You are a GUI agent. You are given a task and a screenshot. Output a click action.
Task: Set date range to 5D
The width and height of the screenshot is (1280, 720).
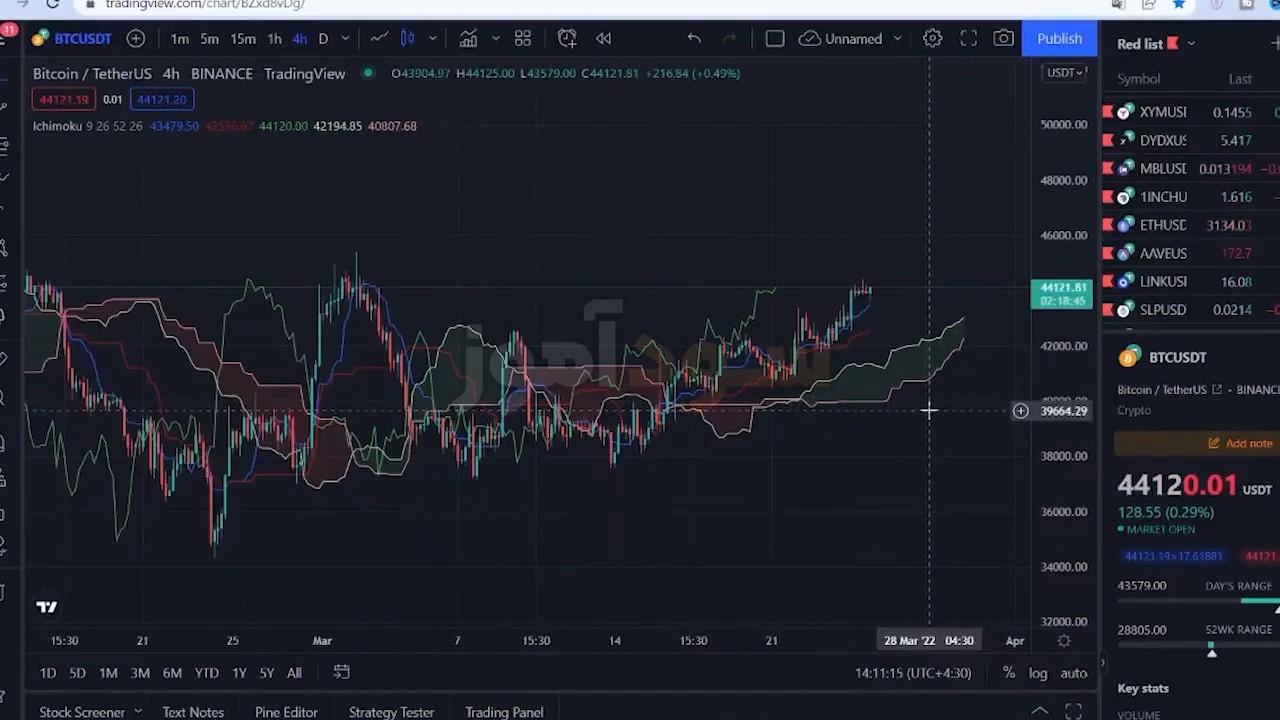(77, 673)
